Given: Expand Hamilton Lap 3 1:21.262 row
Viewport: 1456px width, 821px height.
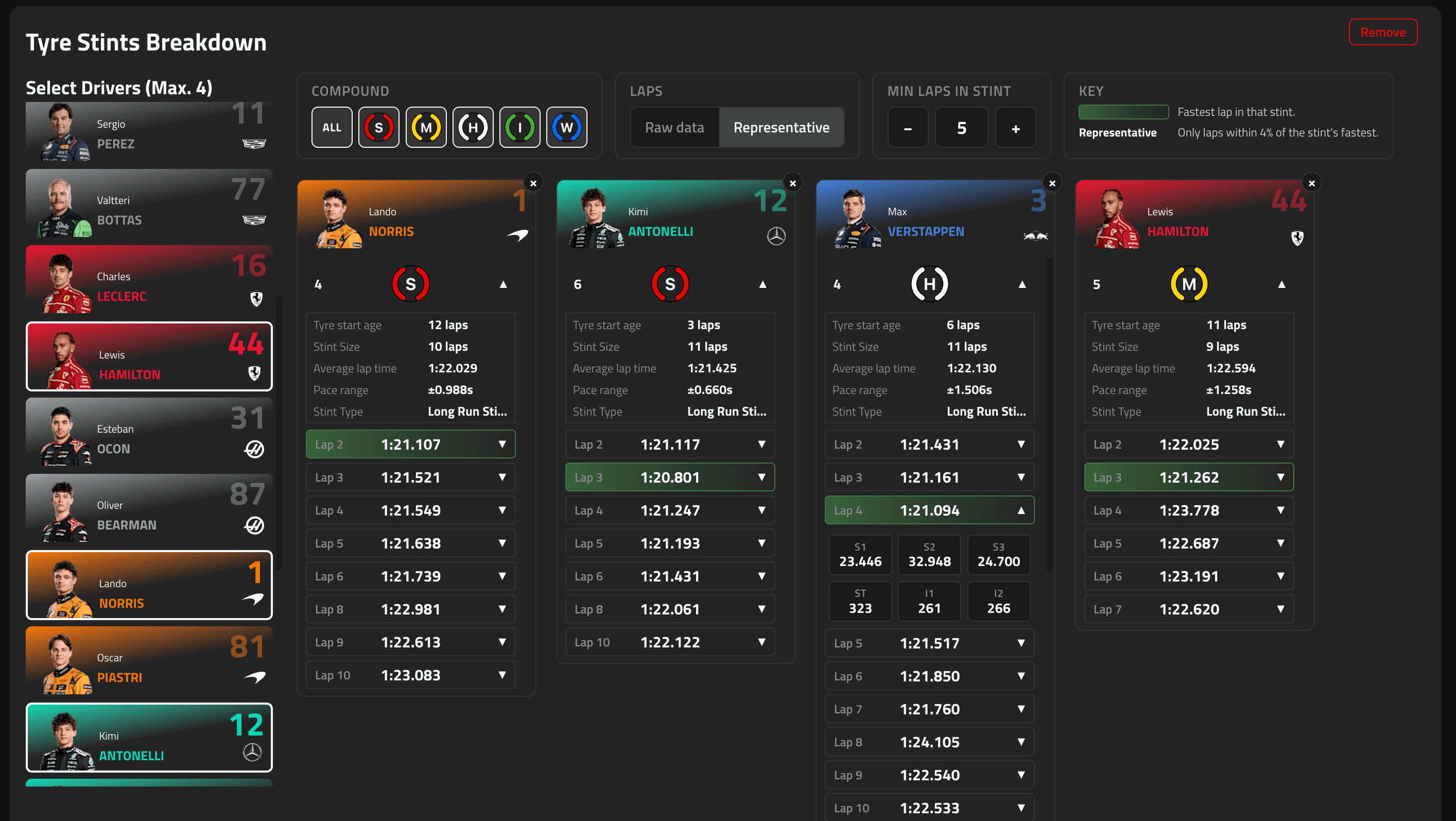Looking at the screenshot, I should pos(1189,477).
